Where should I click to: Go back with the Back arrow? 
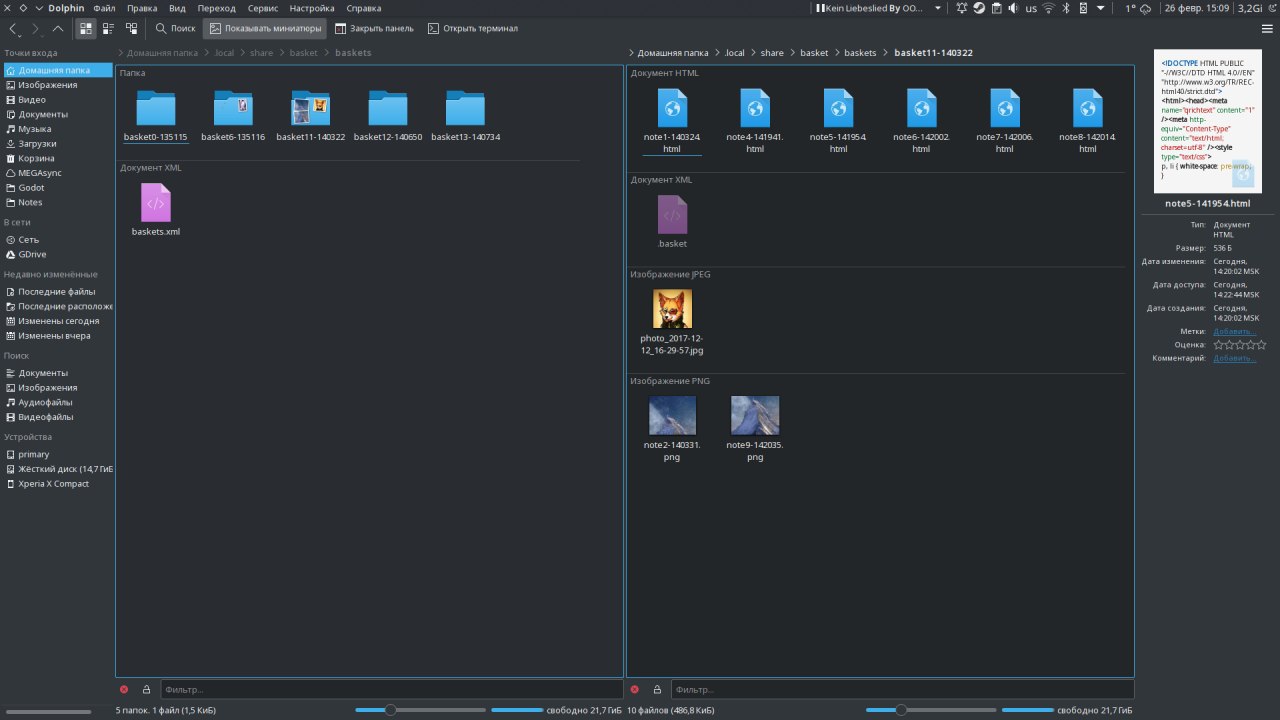[x=11, y=29]
